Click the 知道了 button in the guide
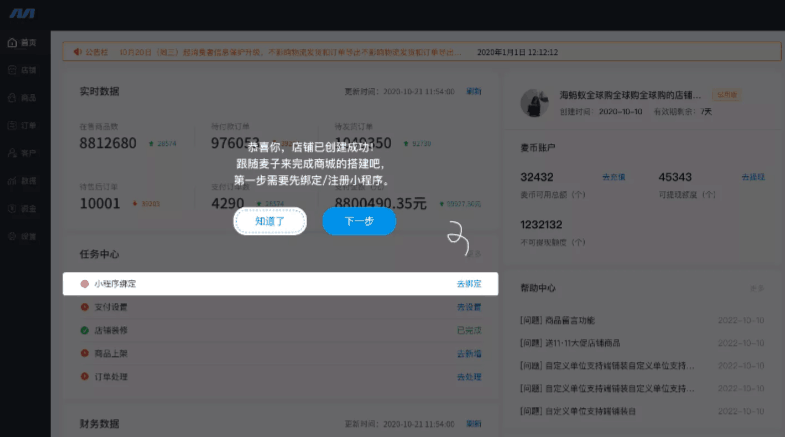The image size is (785, 437). coord(270,221)
